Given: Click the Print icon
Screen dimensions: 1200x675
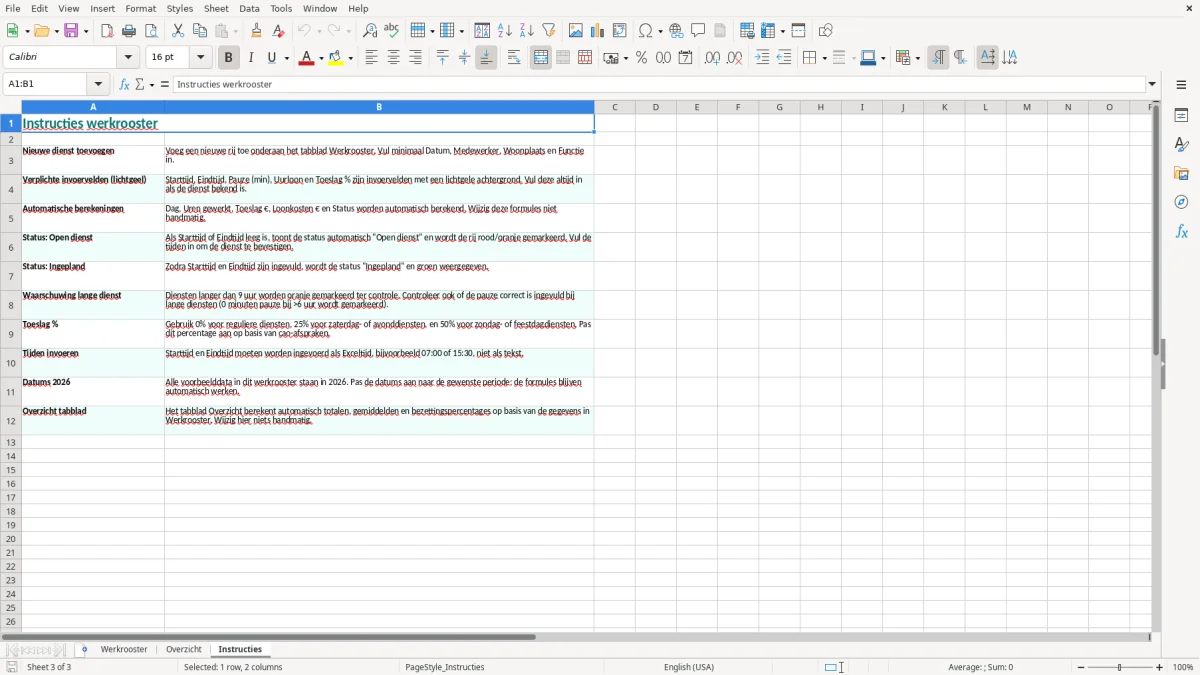Looking at the screenshot, I should click(129, 31).
